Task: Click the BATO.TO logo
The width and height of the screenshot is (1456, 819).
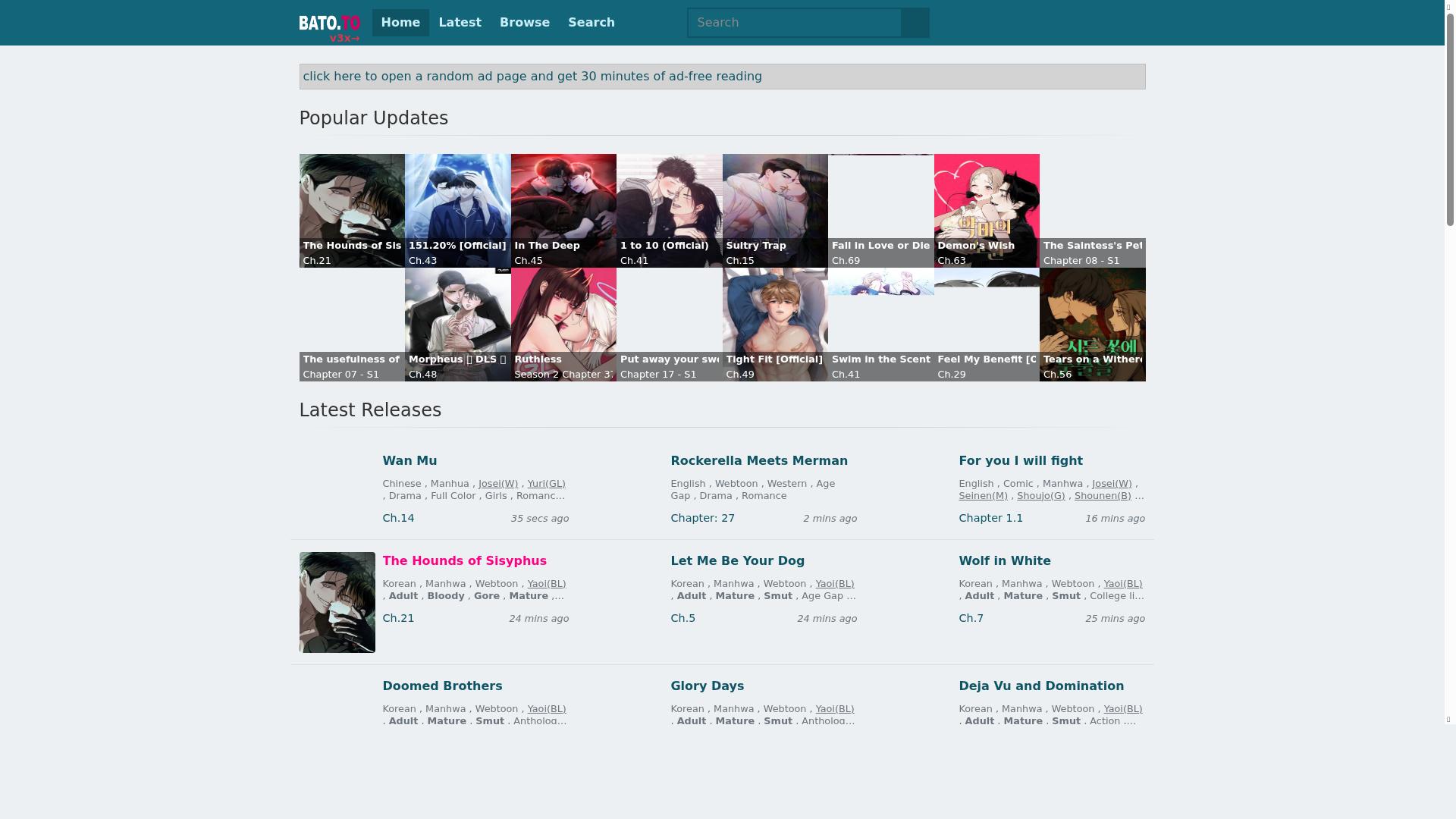Action: 329,27
